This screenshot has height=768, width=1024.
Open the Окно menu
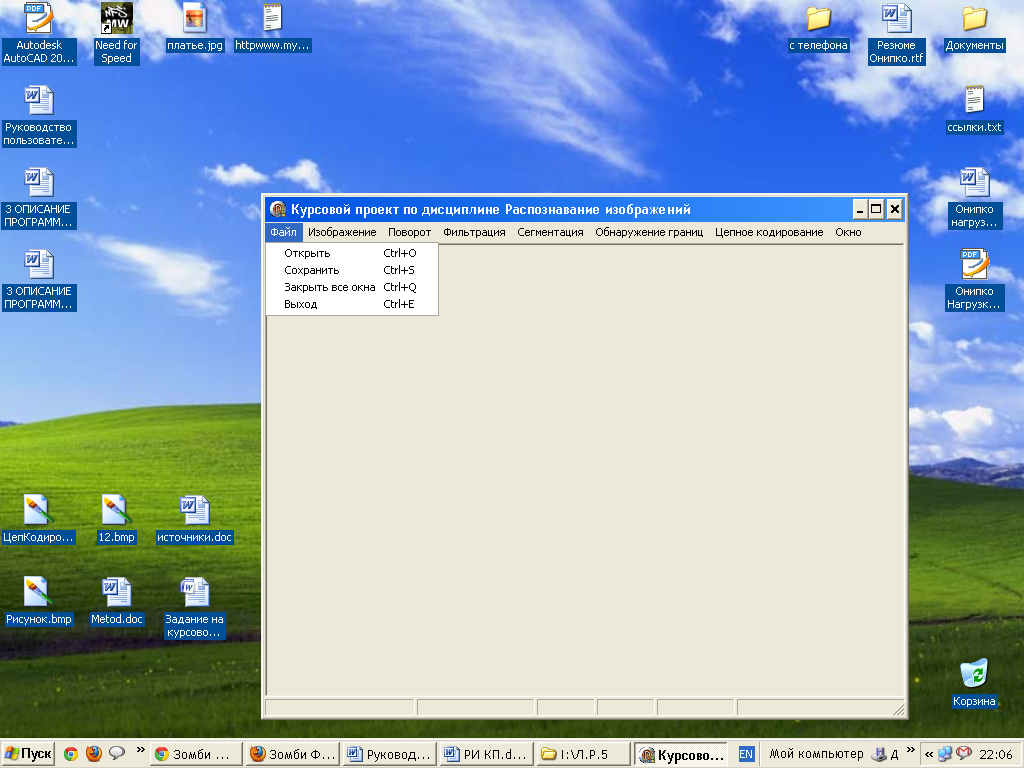[848, 232]
